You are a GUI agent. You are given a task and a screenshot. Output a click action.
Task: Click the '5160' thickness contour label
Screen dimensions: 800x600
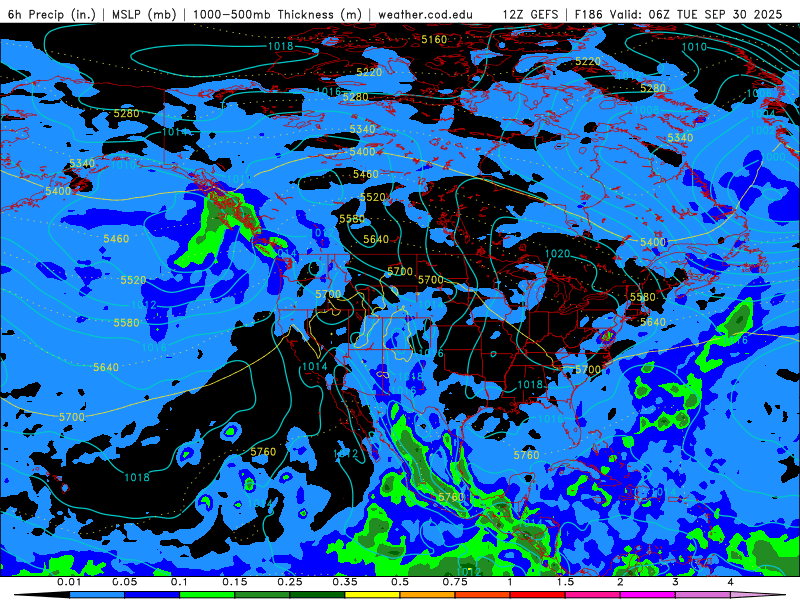[x=434, y=39]
